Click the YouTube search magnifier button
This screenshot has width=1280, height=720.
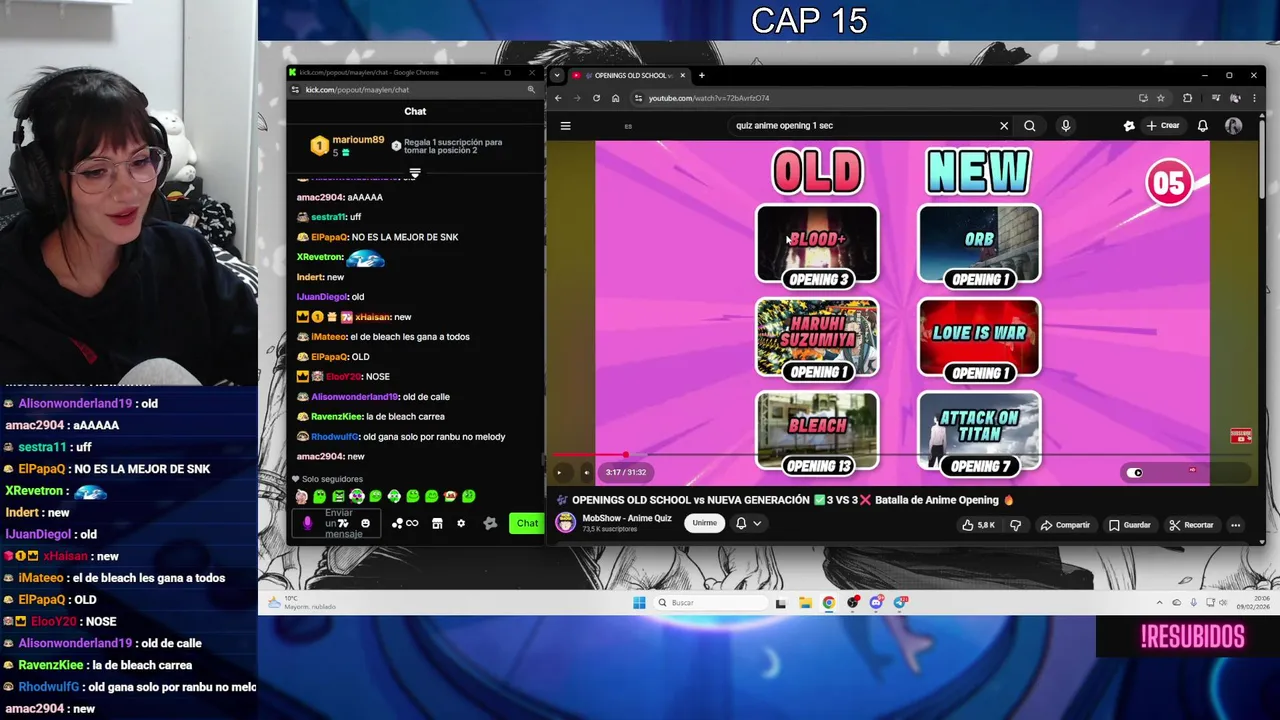[x=1029, y=126]
